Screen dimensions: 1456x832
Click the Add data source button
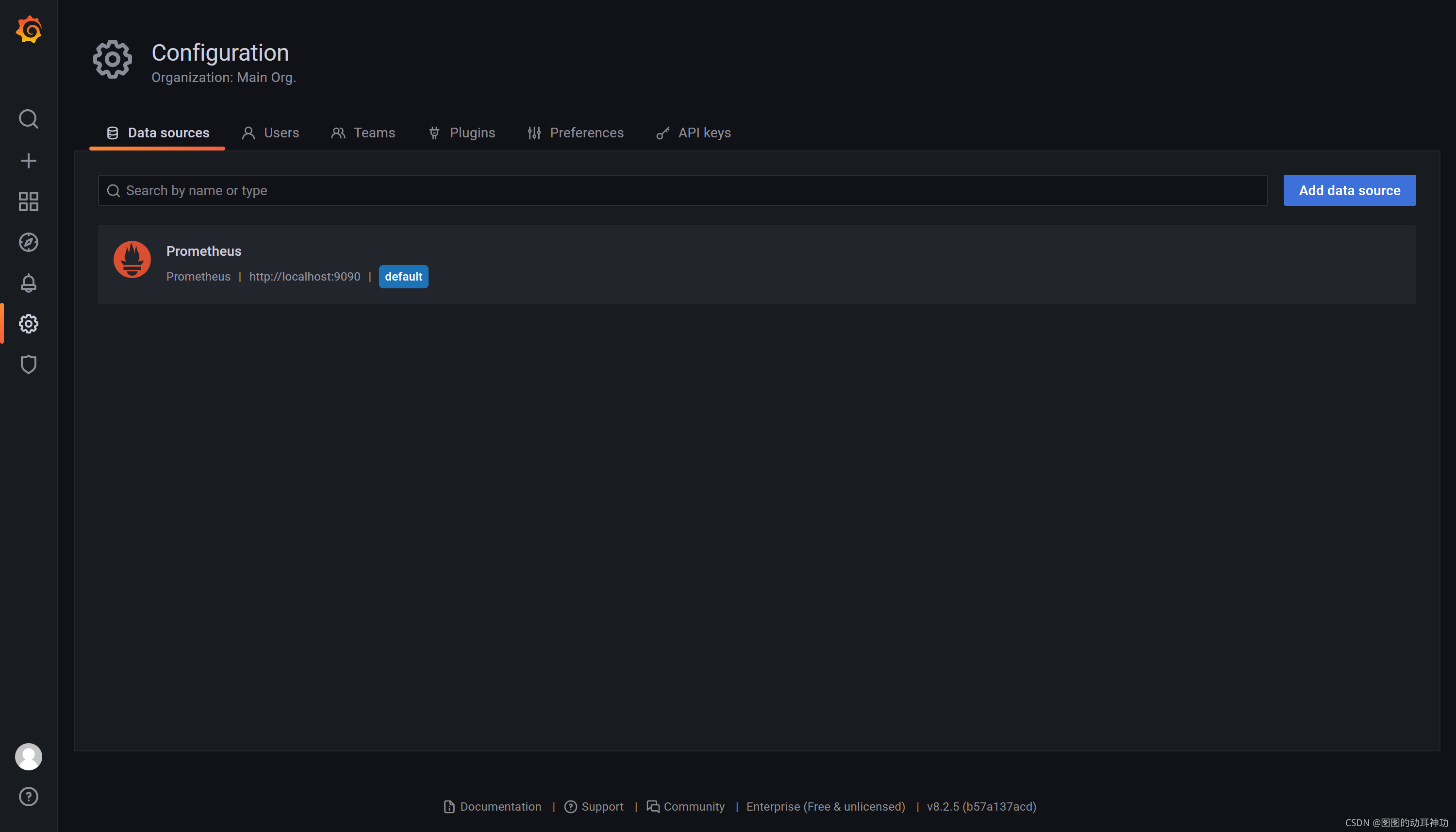(x=1349, y=190)
